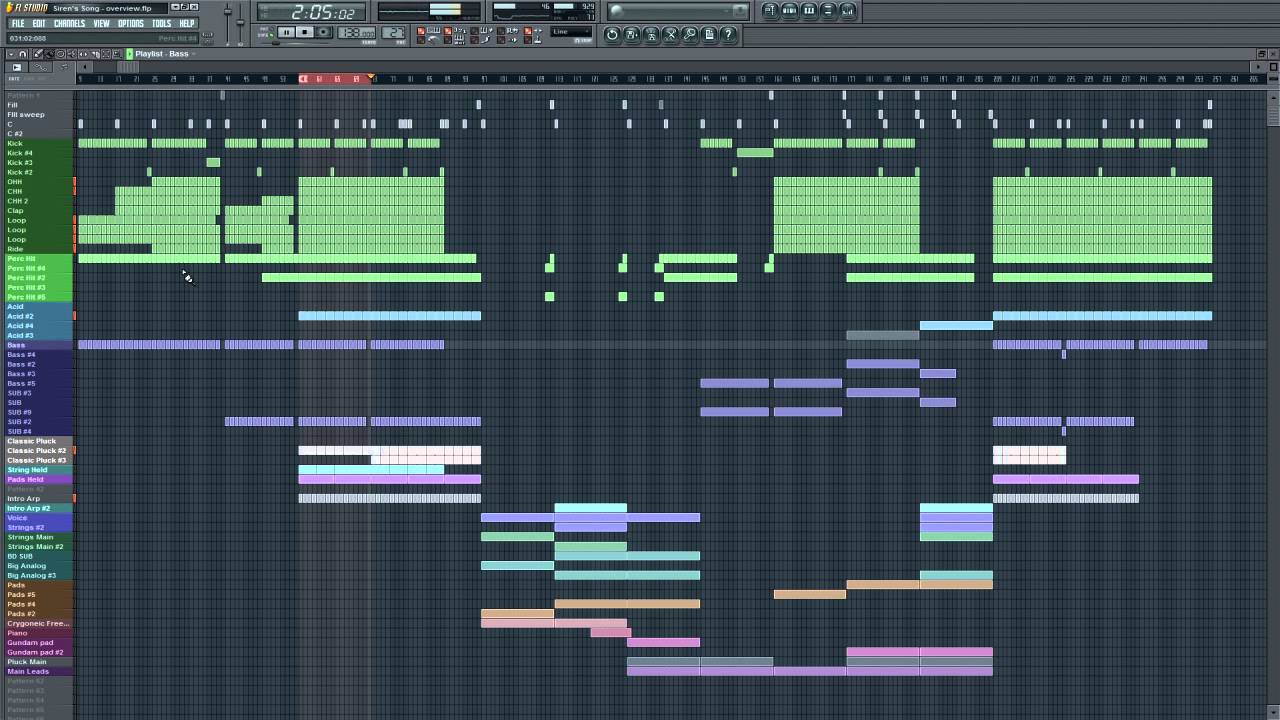Show the playlist window shortcut button

tap(770, 10)
